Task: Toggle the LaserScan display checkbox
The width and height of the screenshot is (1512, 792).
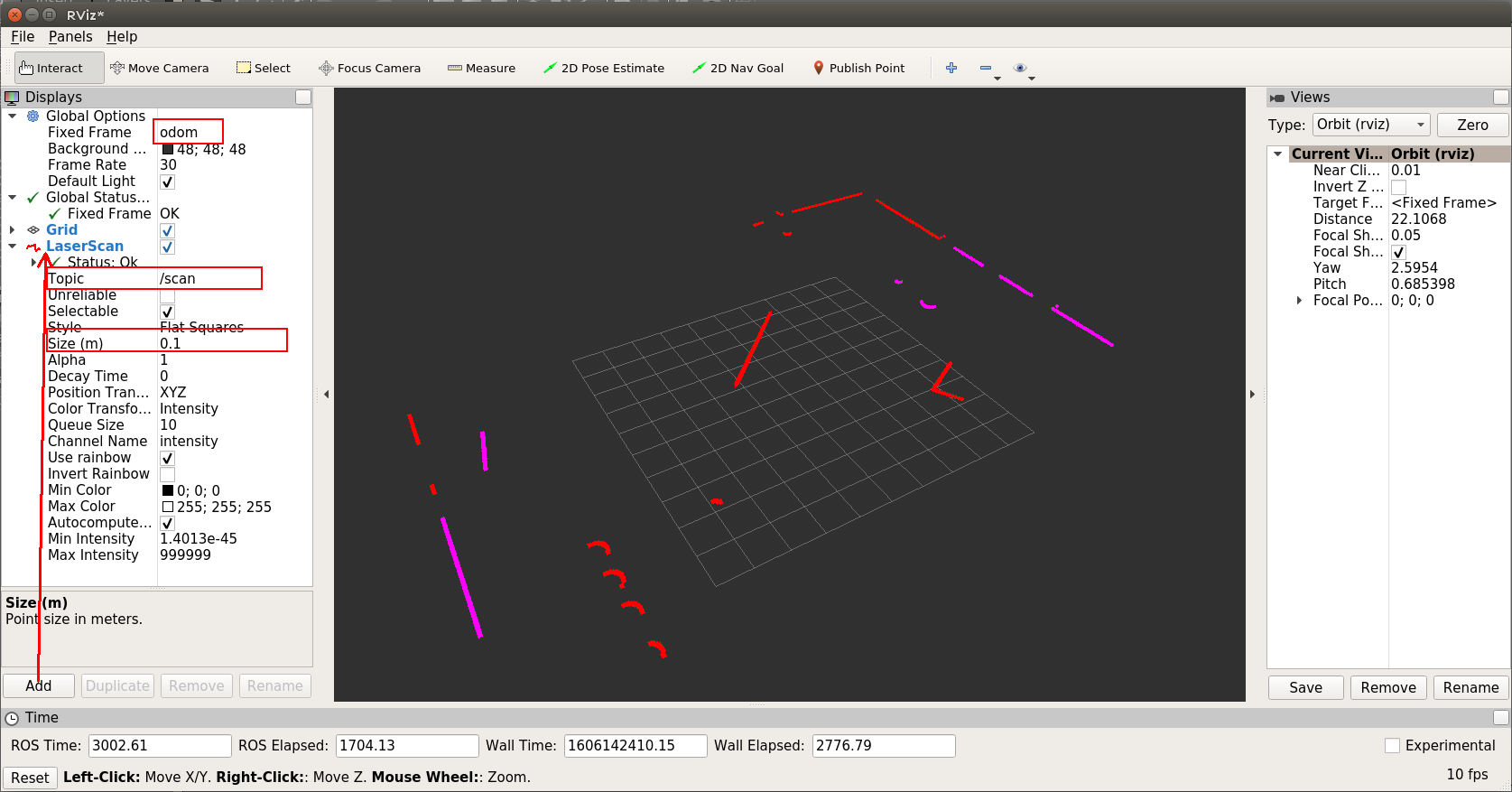Action: tap(167, 247)
